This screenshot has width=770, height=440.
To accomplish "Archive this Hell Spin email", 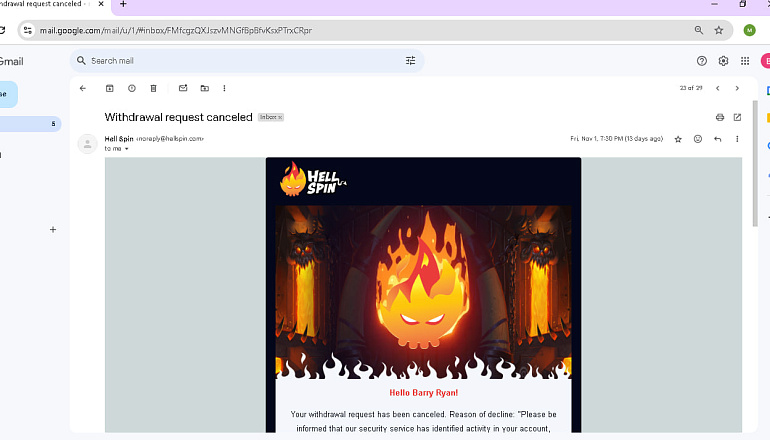I will pos(110,88).
